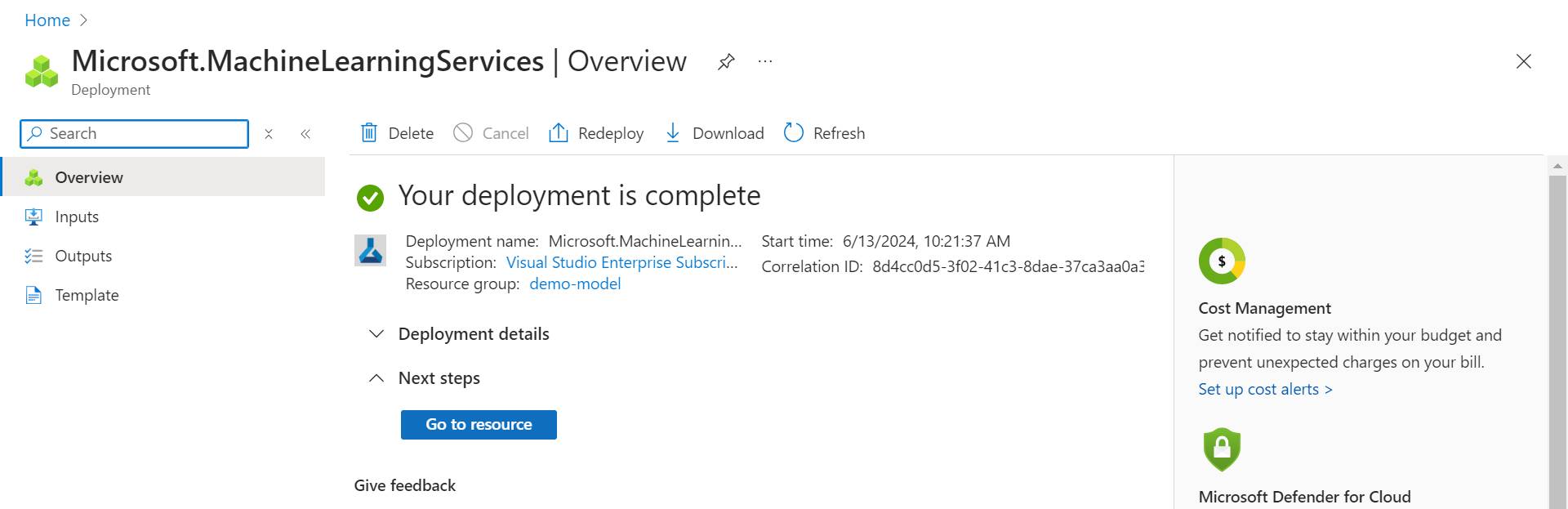Screen dimensions: 1568x509
Task: Open the Overview menu item
Action: (x=163, y=177)
